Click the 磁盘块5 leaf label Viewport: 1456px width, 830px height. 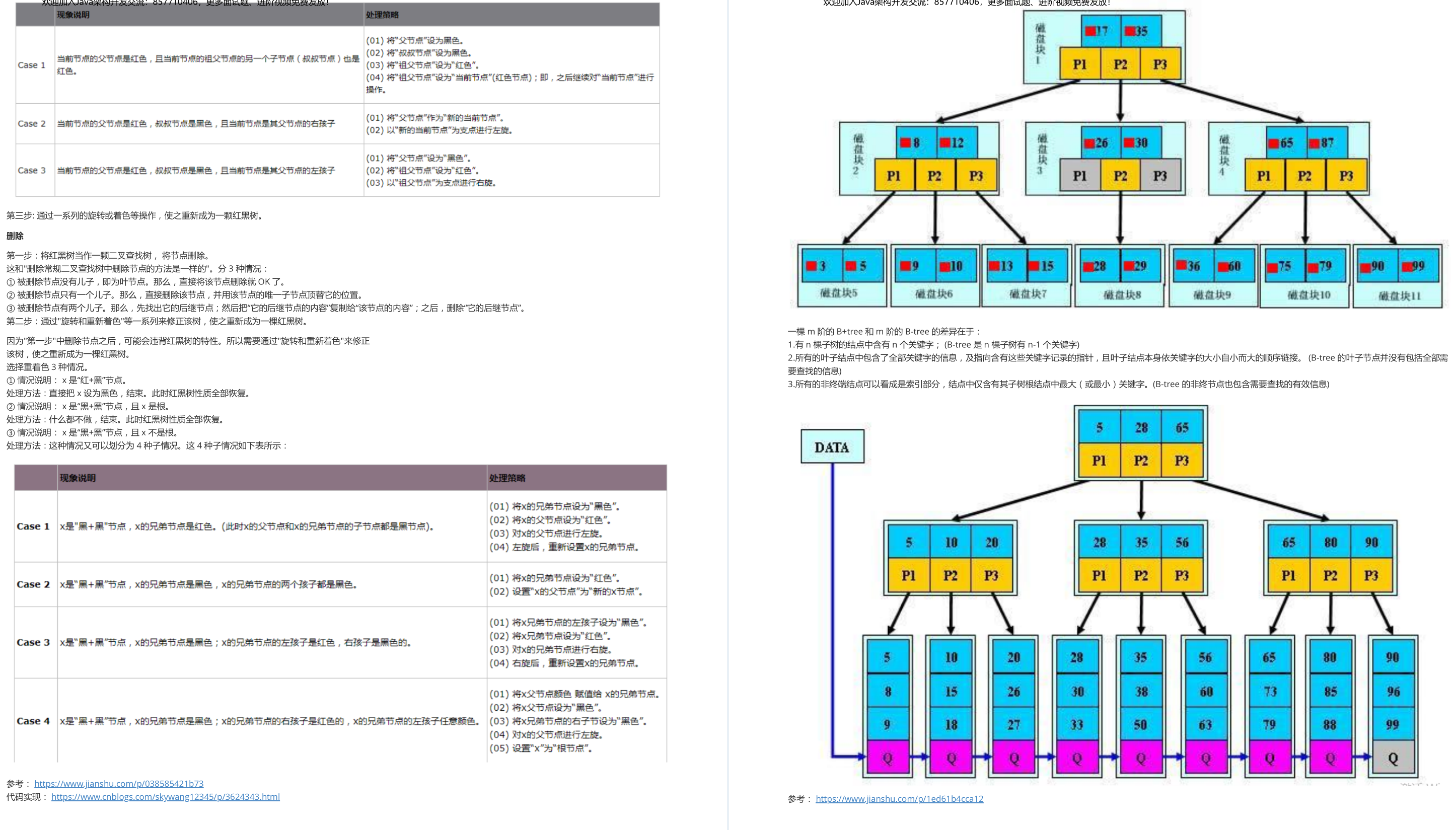[838, 293]
